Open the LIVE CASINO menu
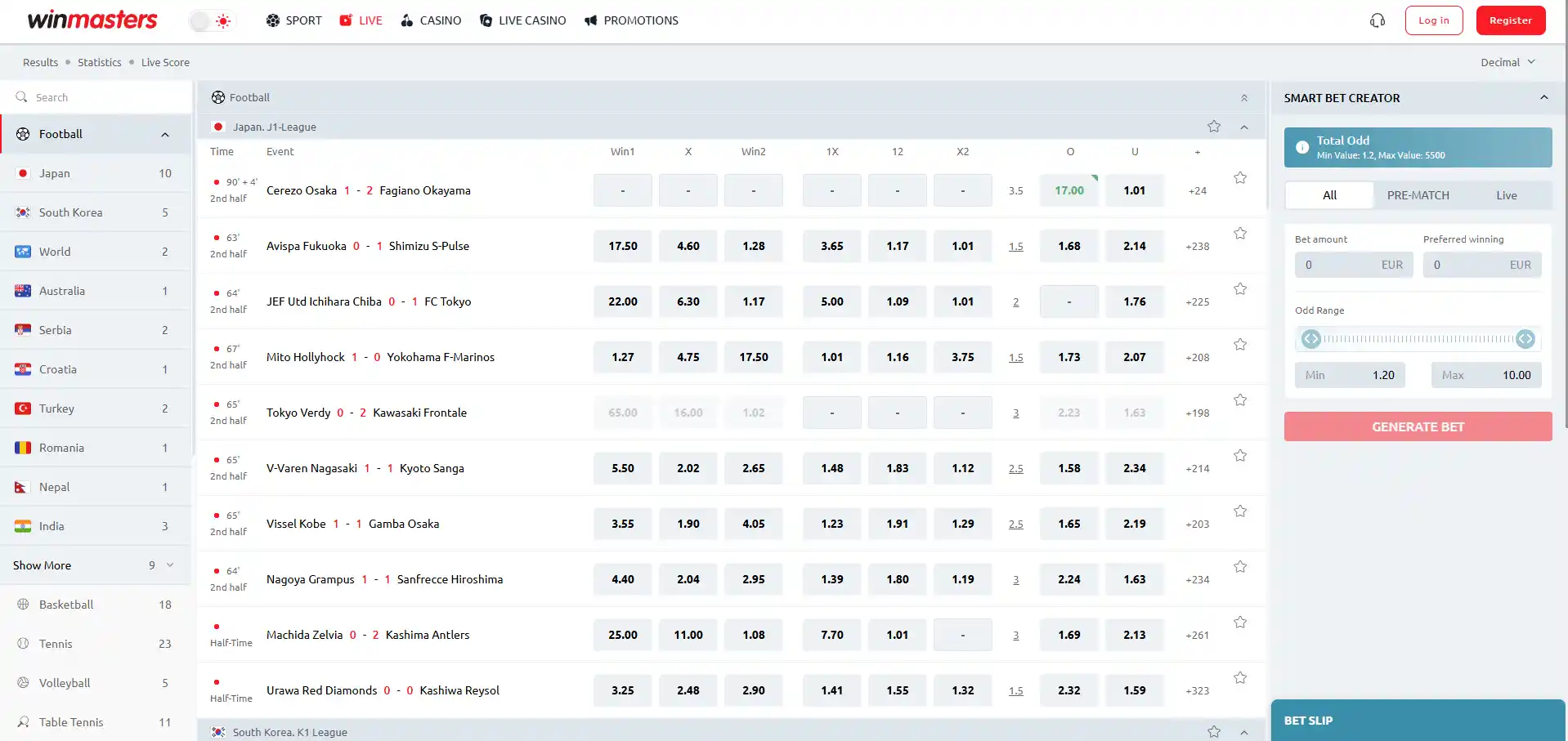Image resolution: width=1568 pixels, height=741 pixels. pos(522,20)
